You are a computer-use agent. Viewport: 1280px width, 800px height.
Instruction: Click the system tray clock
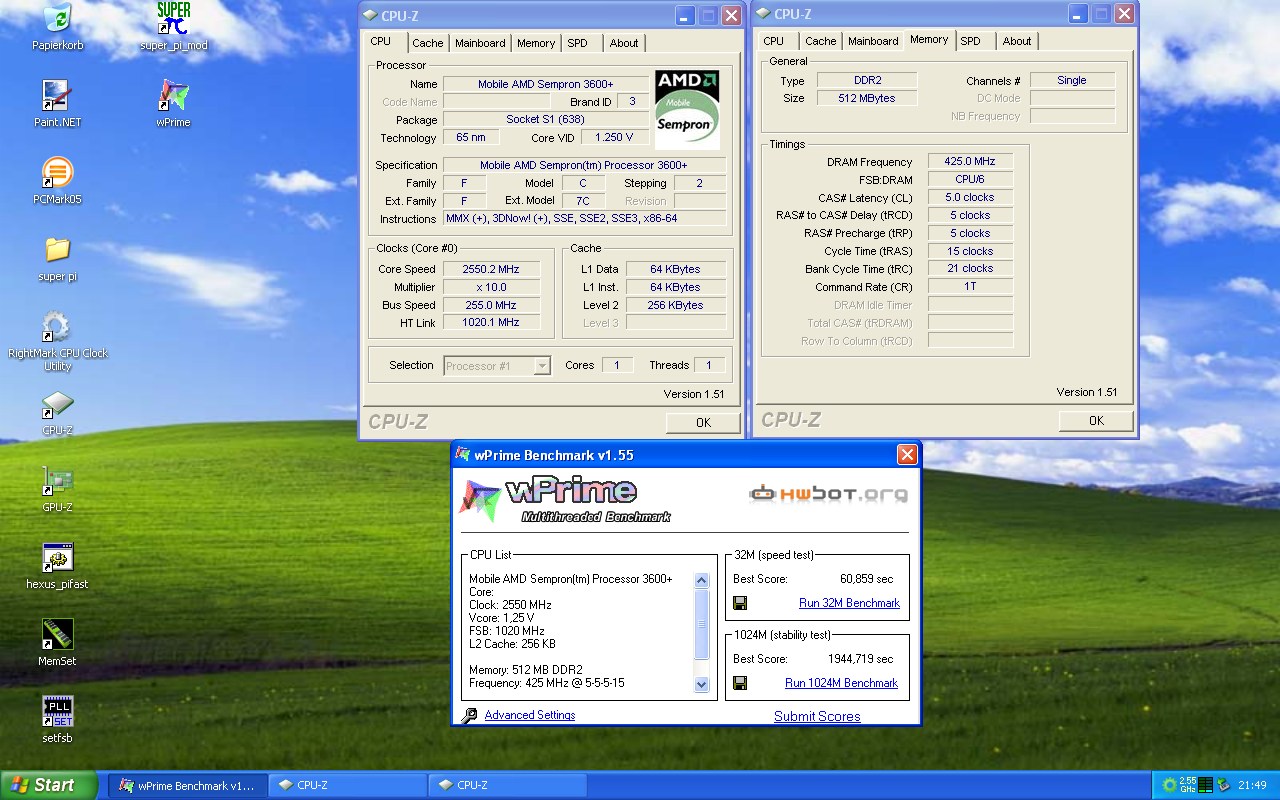click(1251, 785)
